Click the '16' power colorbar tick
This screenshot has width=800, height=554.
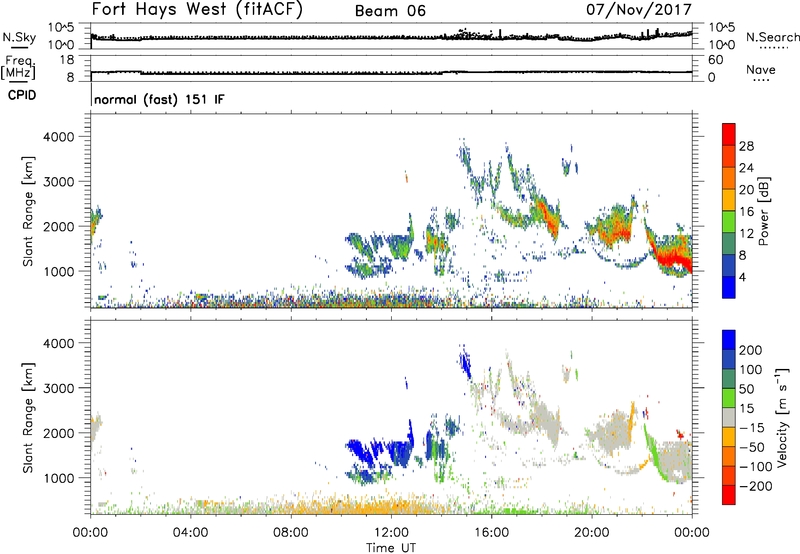point(746,212)
